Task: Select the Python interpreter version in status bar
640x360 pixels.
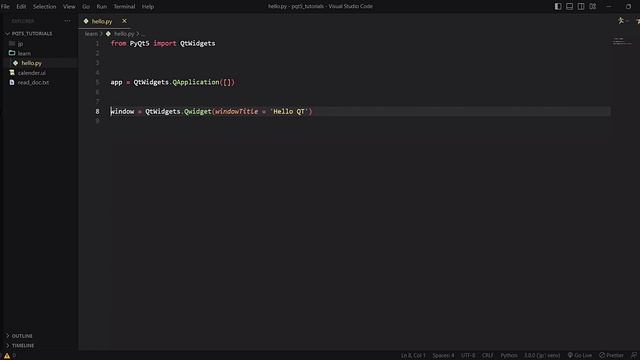Action: (542, 356)
